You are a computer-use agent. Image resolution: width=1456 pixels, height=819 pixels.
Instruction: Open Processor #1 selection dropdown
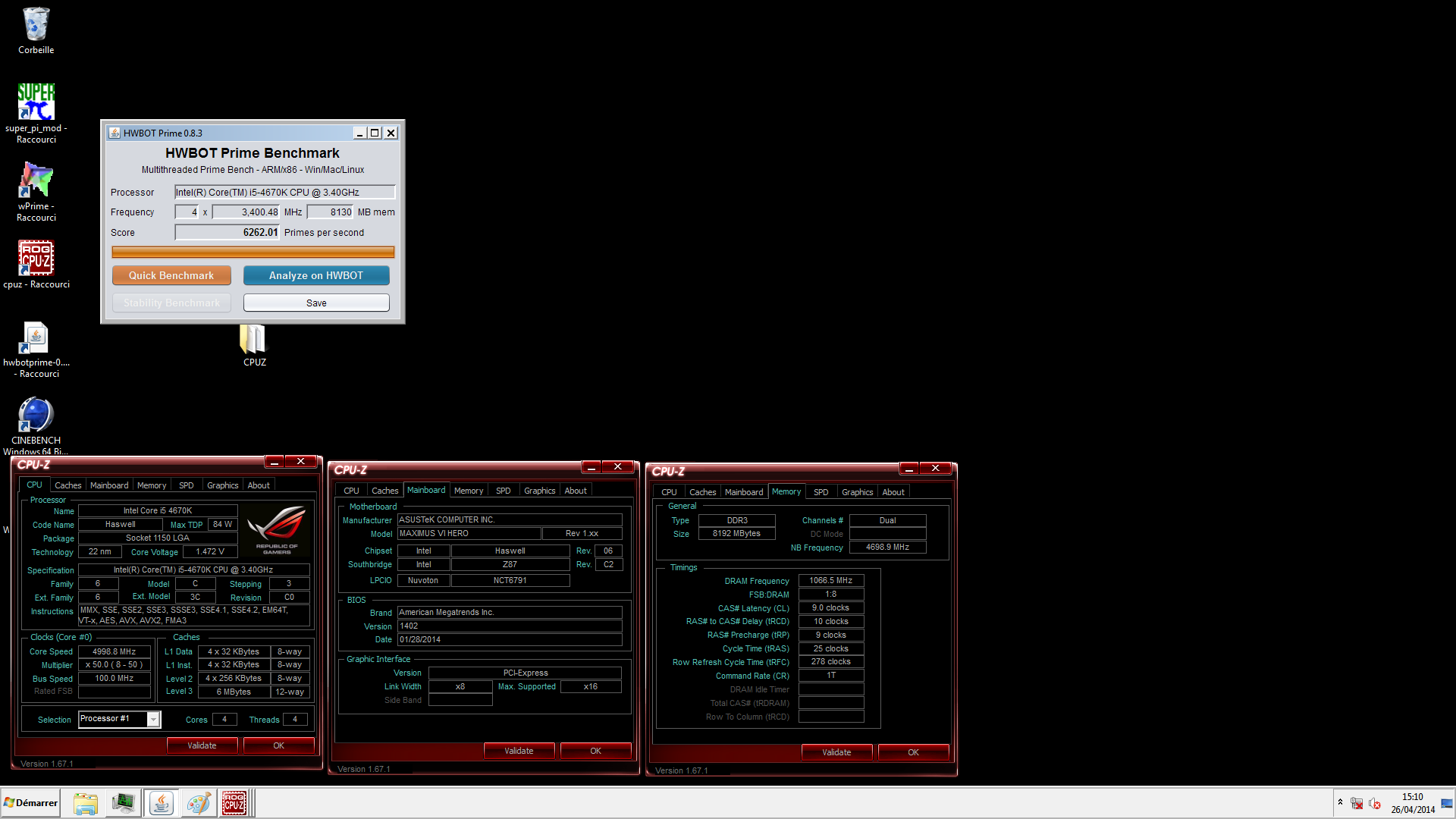[x=153, y=719]
